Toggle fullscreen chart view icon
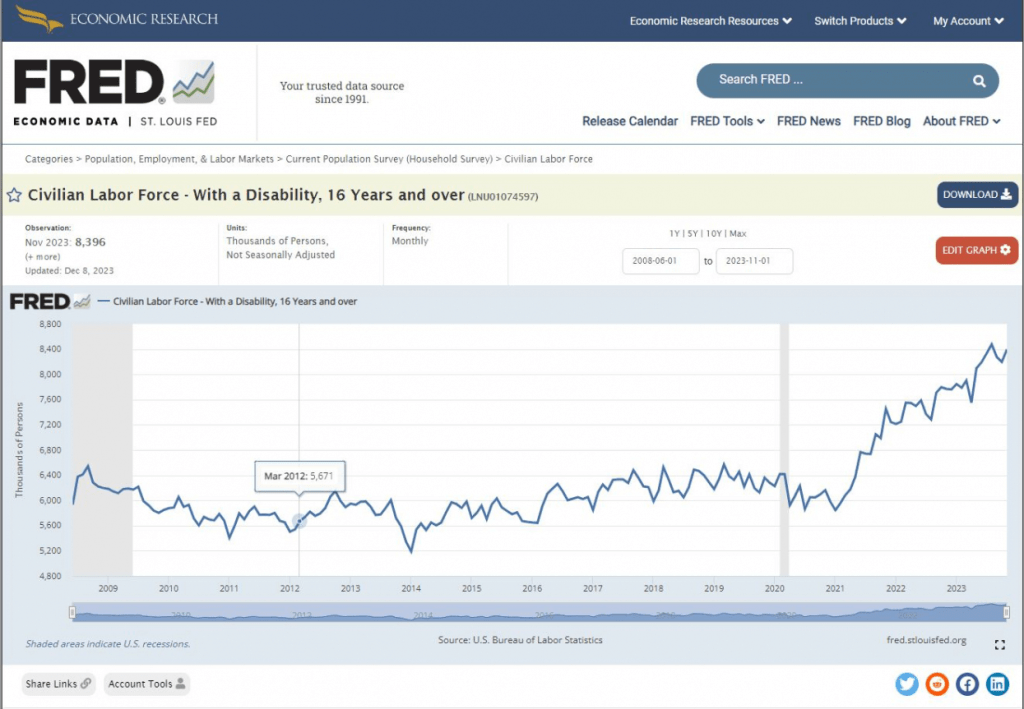The image size is (1024, 709). click(999, 645)
